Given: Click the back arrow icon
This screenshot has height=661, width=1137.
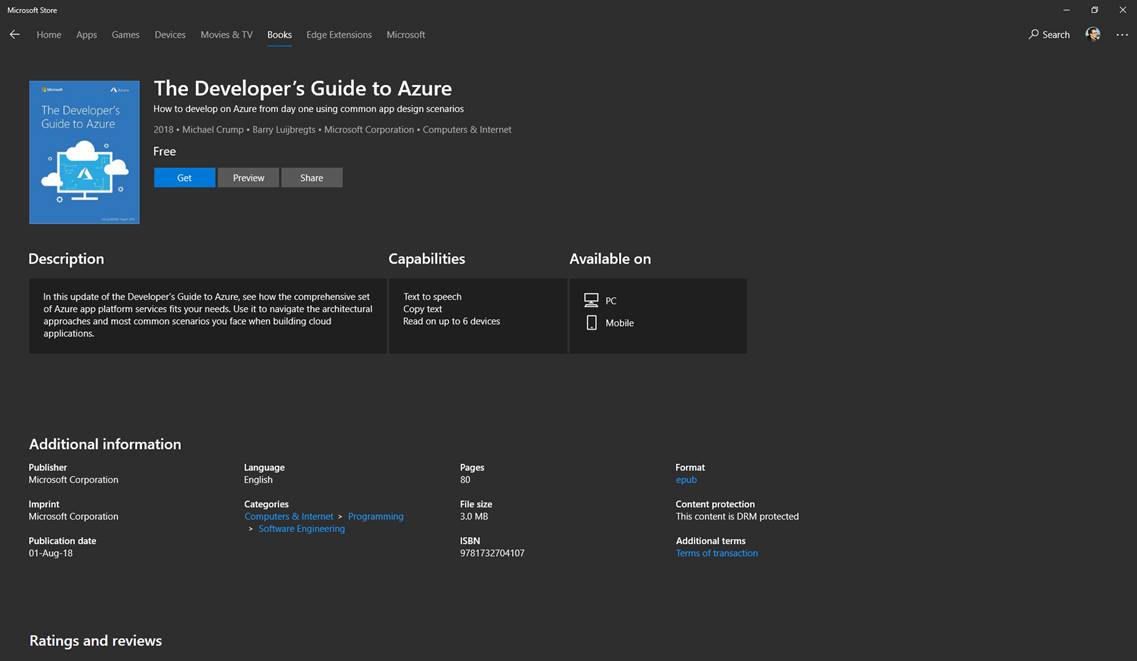Looking at the screenshot, I should point(14,34).
